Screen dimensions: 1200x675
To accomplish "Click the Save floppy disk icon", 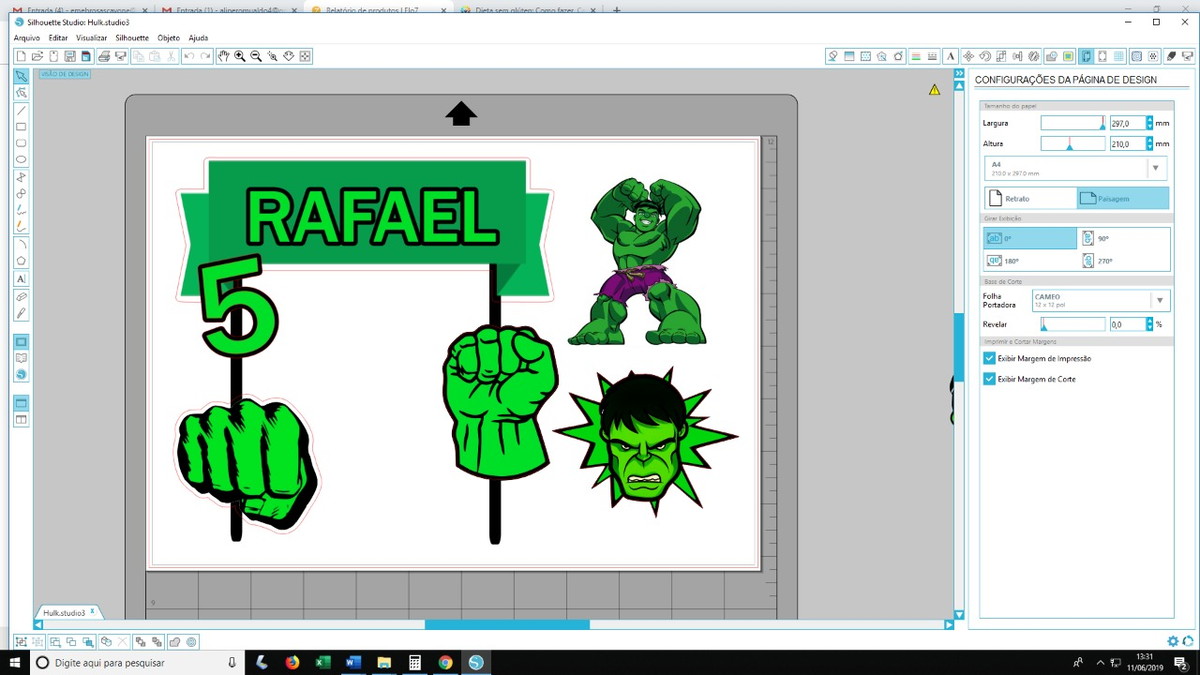I will coord(70,56).
